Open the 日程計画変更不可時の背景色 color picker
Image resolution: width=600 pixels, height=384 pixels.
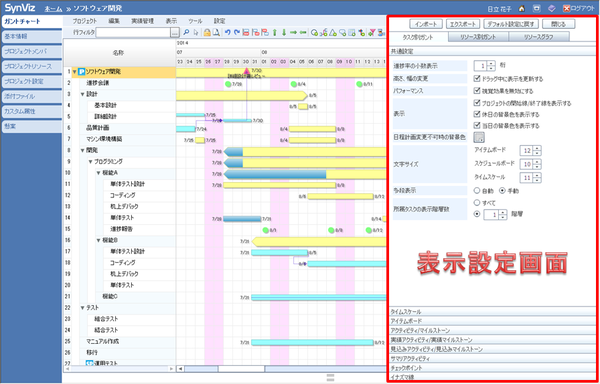(479, 137)
